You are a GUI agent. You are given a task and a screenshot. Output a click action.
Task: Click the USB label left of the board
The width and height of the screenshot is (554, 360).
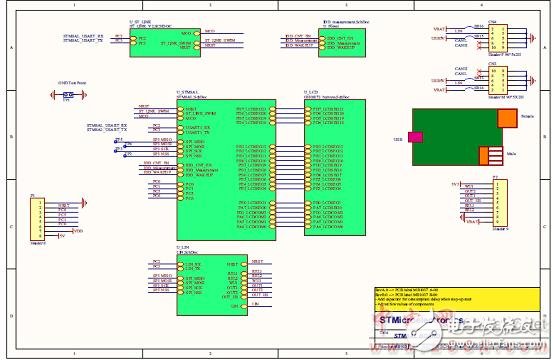(398, 140)
